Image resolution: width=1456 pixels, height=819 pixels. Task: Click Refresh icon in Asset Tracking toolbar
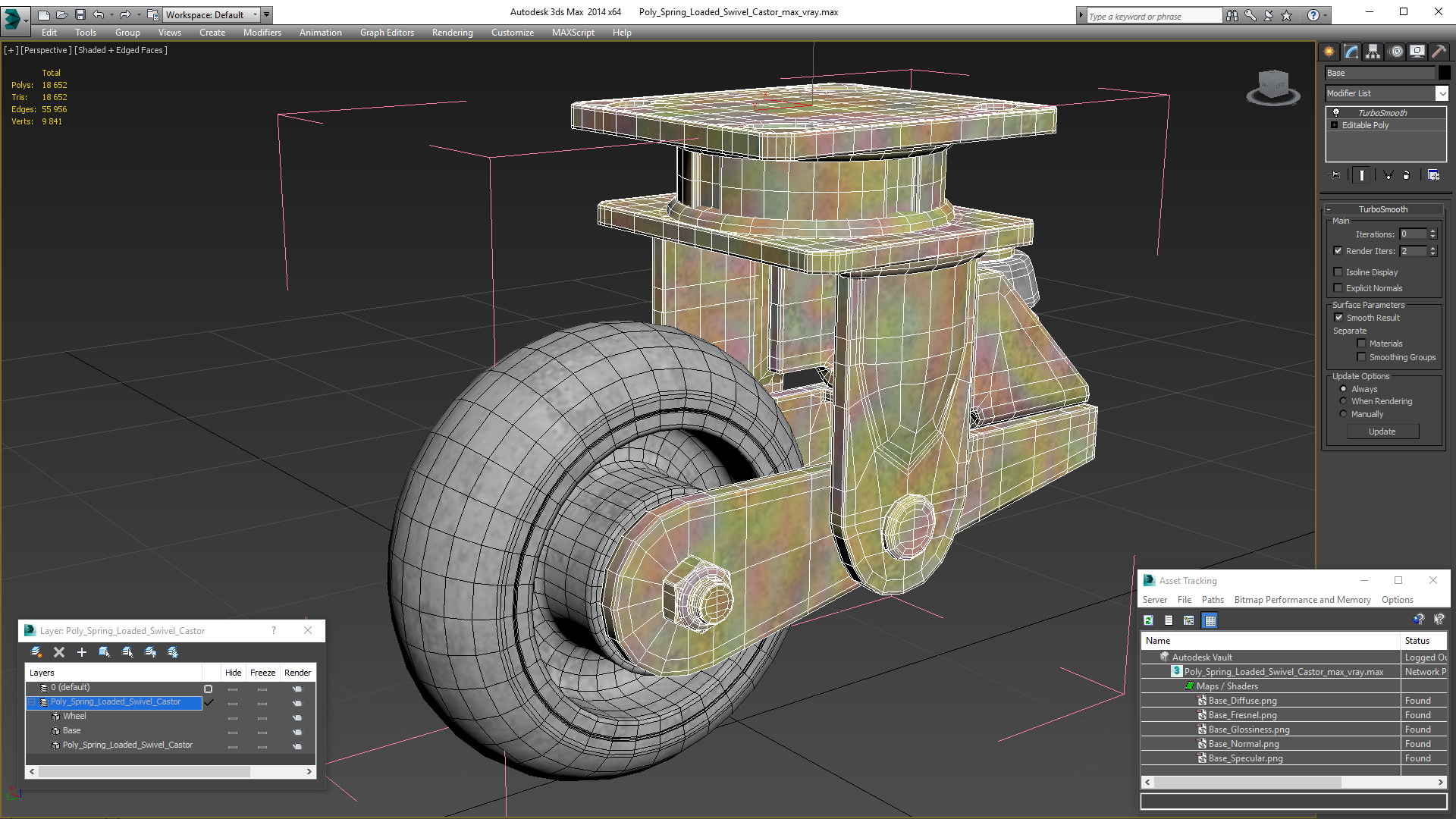(1148, 620)
